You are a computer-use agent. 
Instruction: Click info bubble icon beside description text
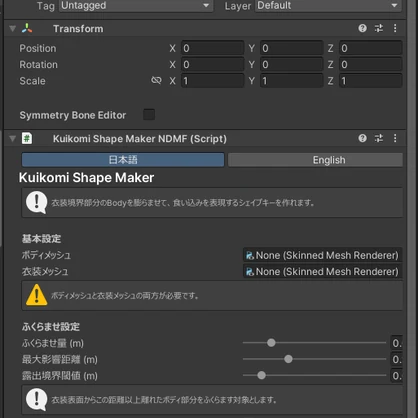pos(37,202)
